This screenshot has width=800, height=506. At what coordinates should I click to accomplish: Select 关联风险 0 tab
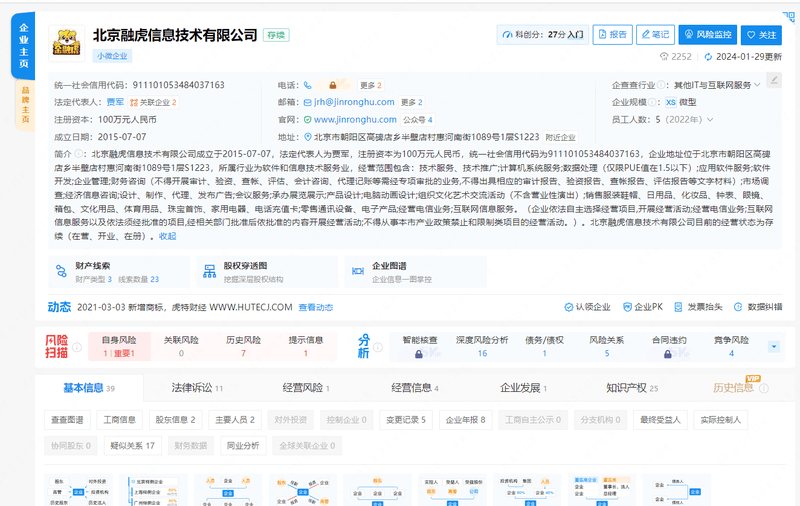(x=181, y=346)
